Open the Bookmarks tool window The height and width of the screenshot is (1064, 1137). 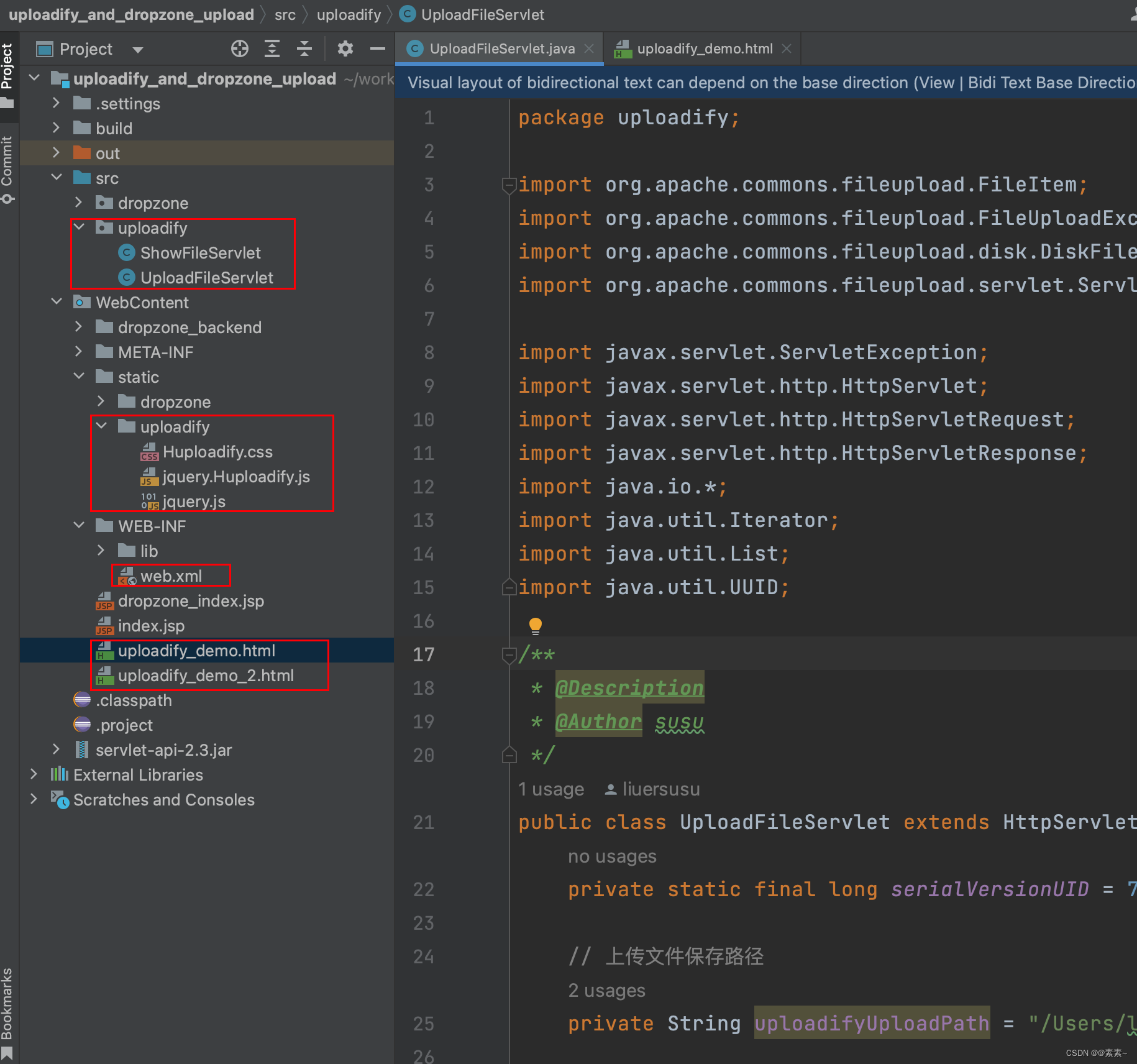point(7,1004)
